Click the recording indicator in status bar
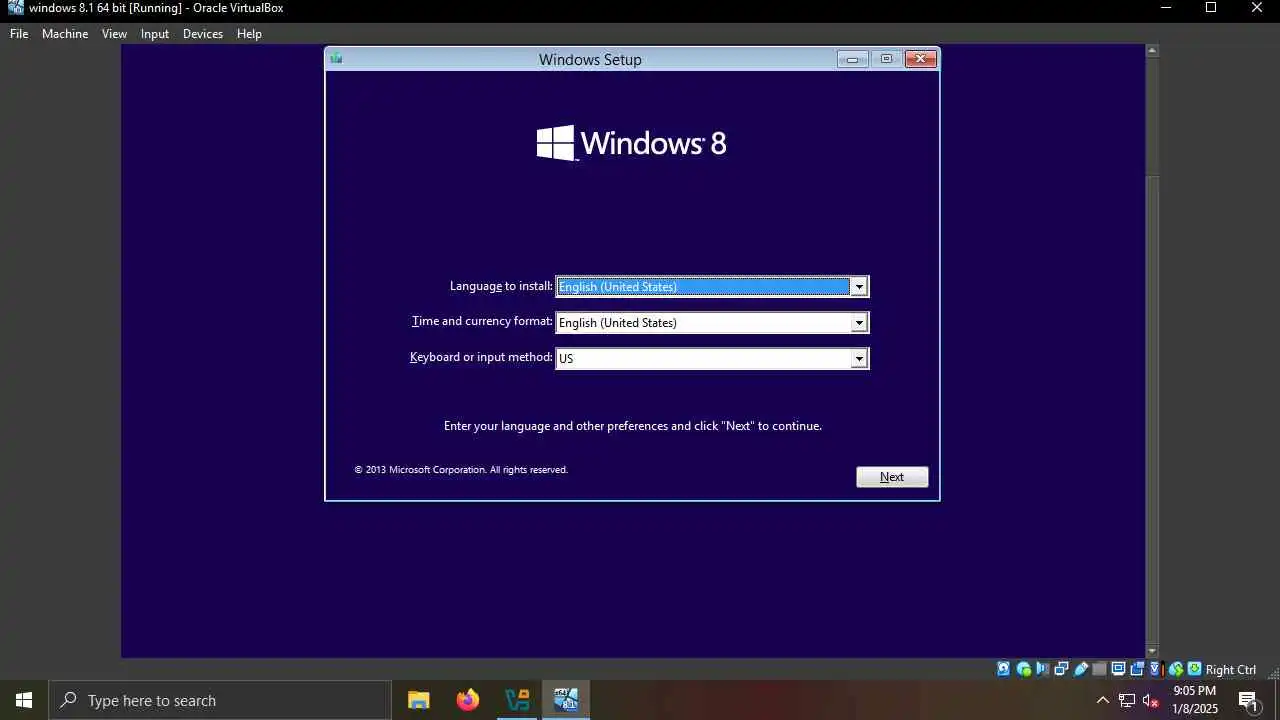This screenshot has width=1280, height=720. [x=1137, y=669]
